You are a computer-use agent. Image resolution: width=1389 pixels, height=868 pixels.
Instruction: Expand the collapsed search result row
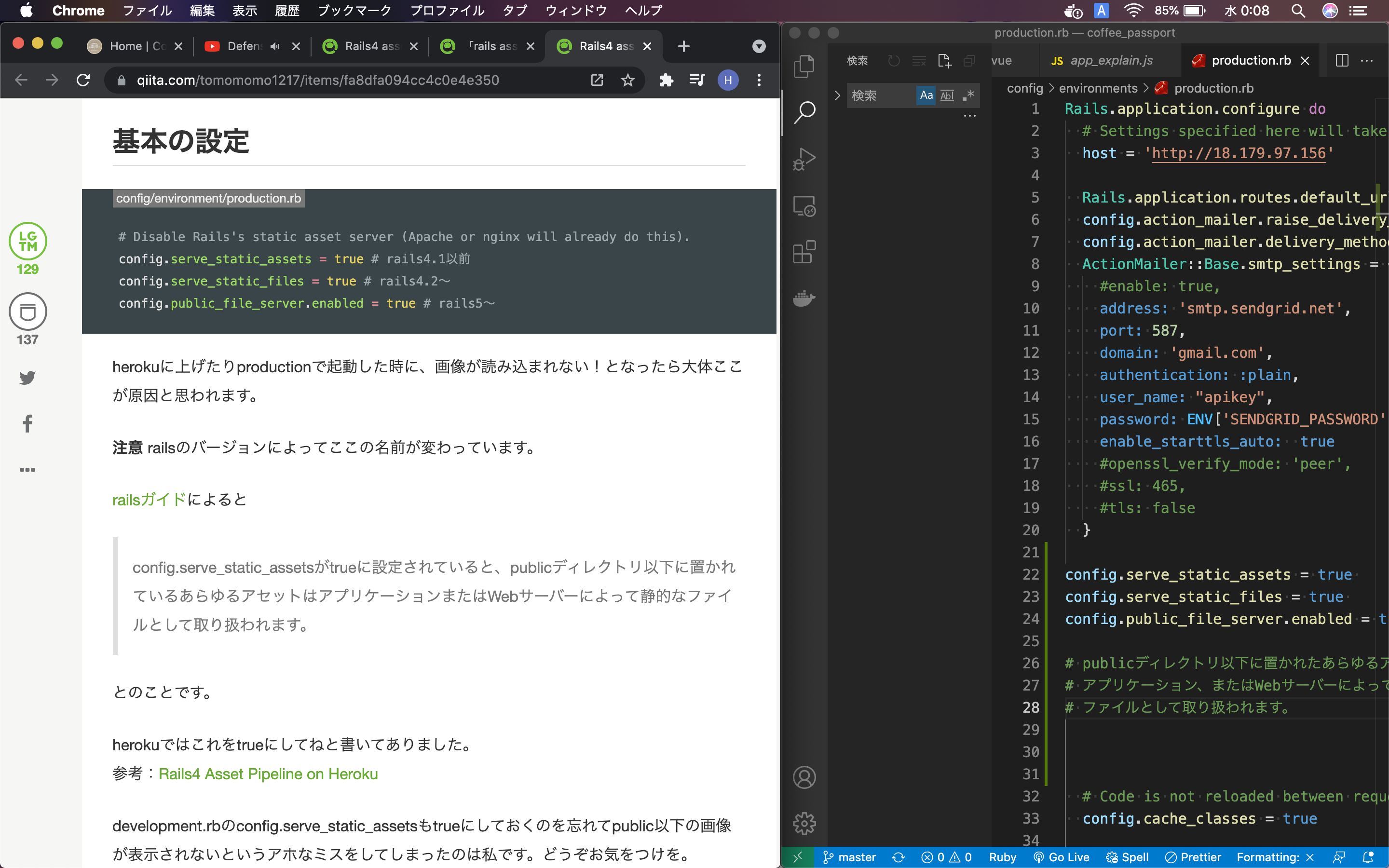coord(837,95)
